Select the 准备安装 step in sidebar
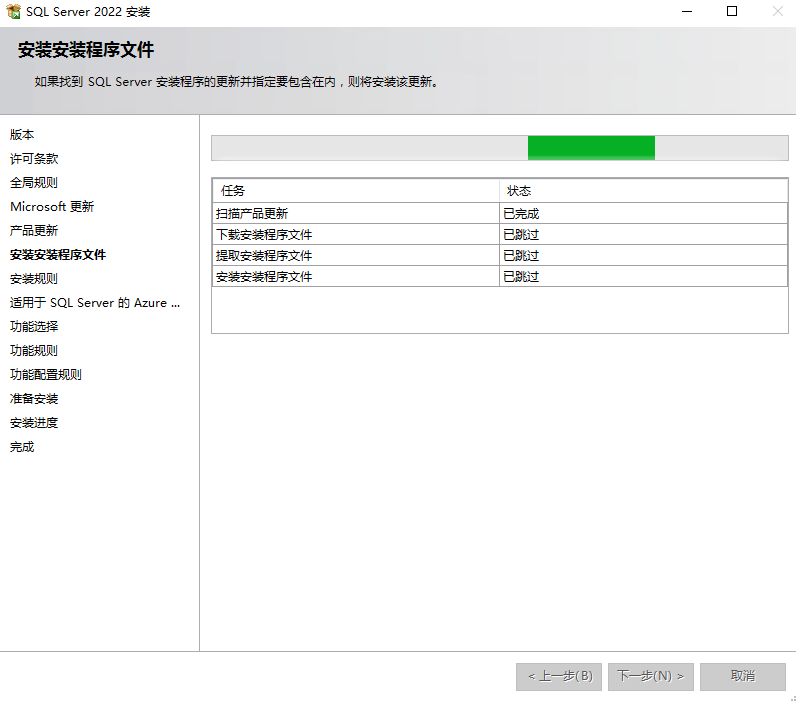The height and width of the screenshot is (701, 796). pyautogui.click(x=34, y=398)
